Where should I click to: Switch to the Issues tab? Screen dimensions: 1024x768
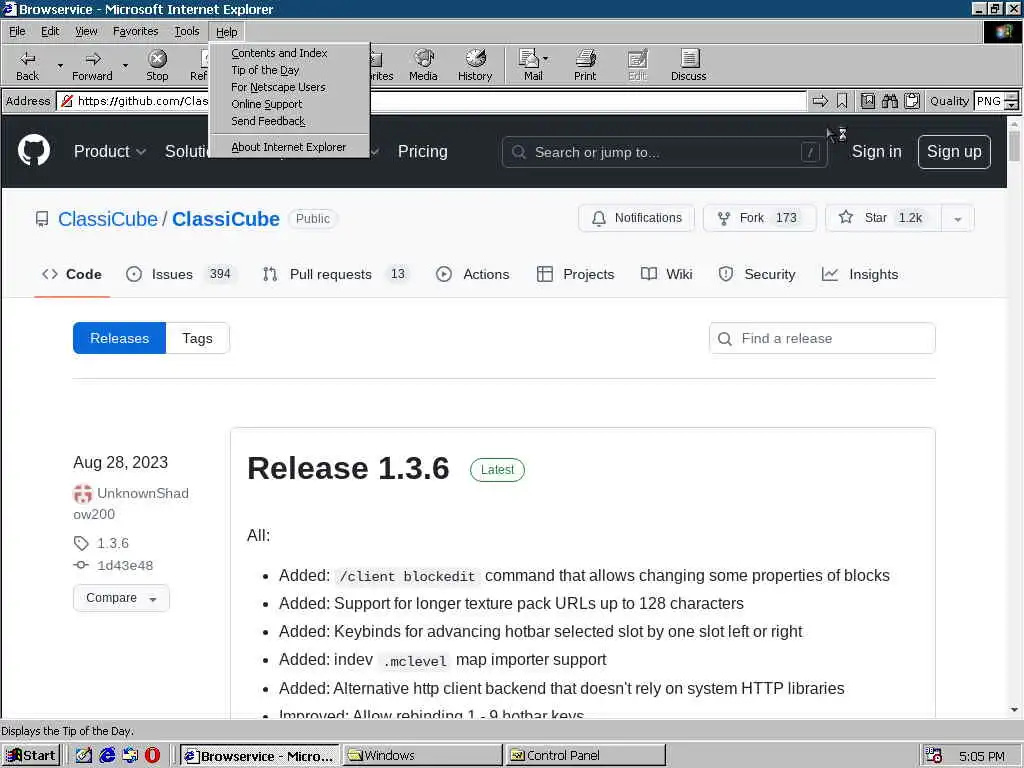click(179, 274)
